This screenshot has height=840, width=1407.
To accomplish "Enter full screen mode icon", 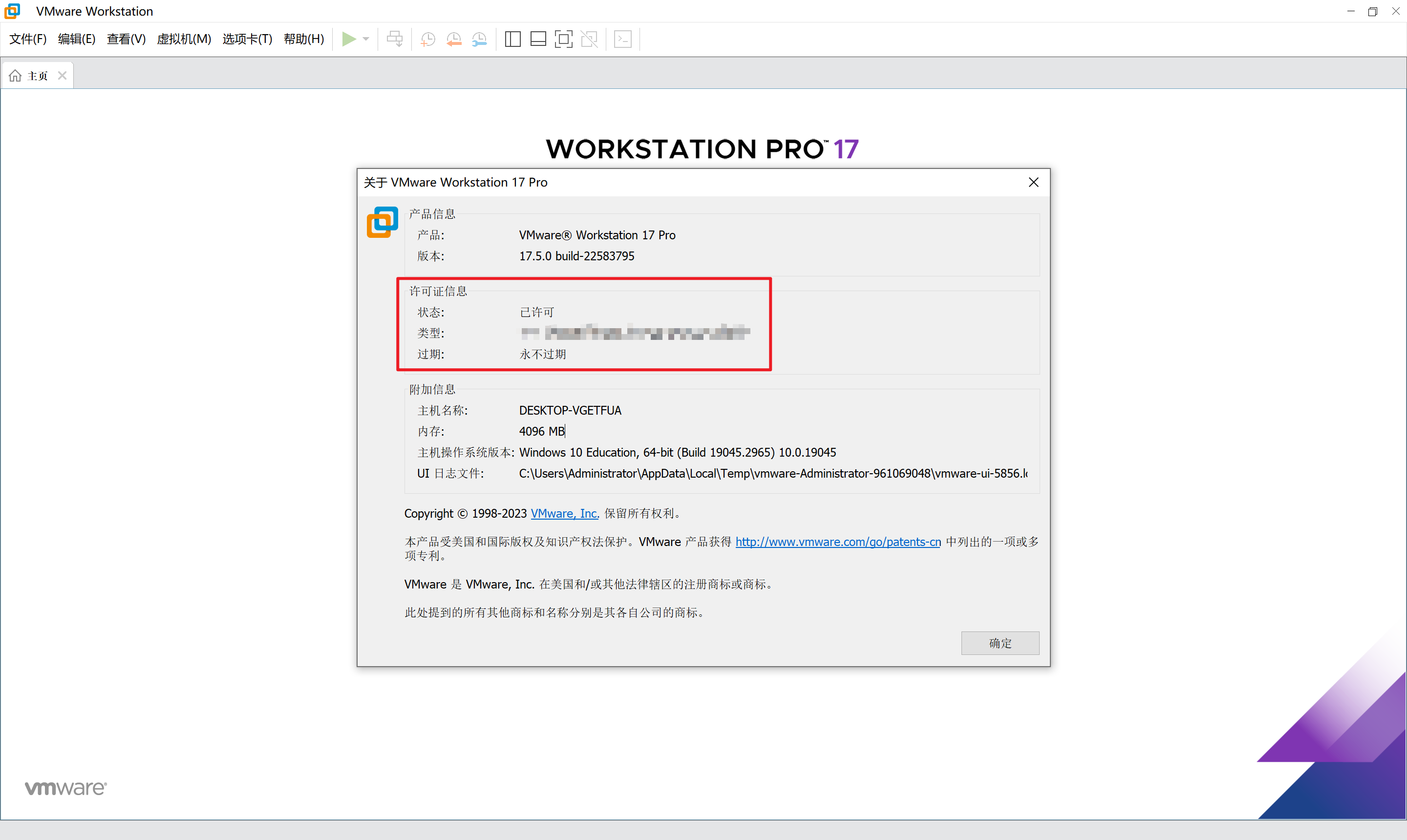I will point(563,39).
